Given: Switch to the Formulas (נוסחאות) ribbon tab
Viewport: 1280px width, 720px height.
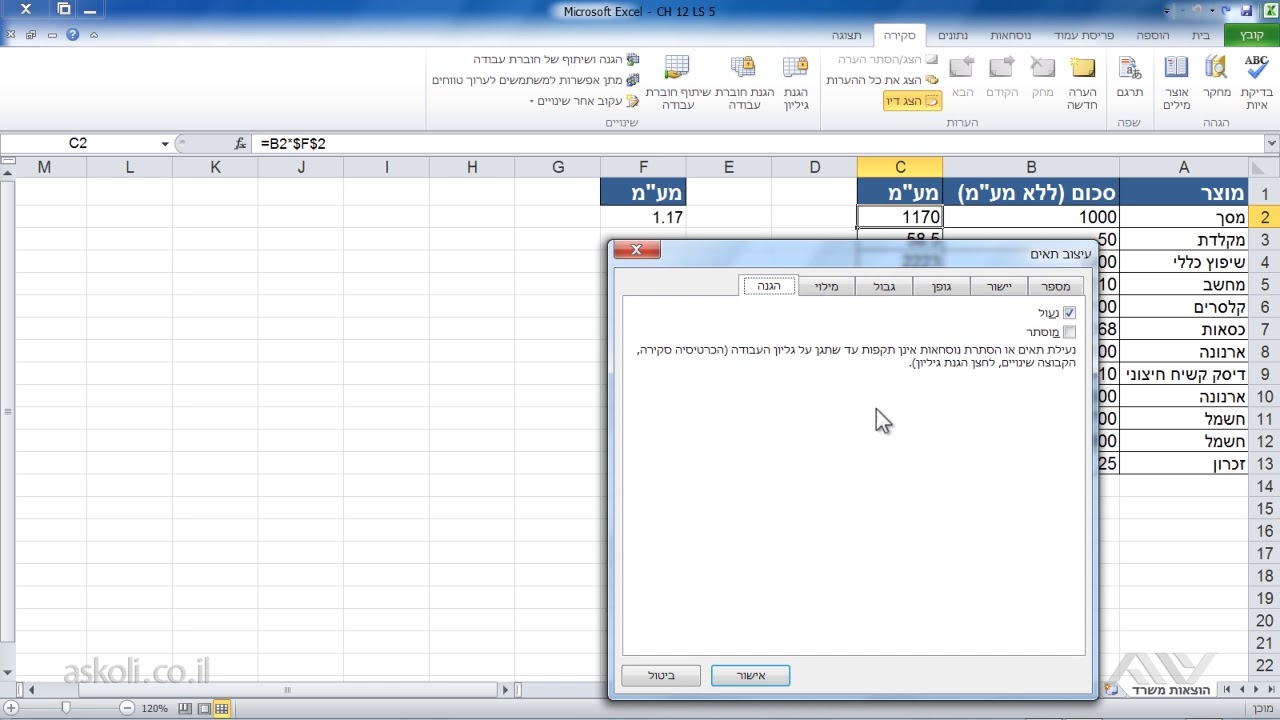Looking at the screenshot, I should click(x=1011, y=35).
